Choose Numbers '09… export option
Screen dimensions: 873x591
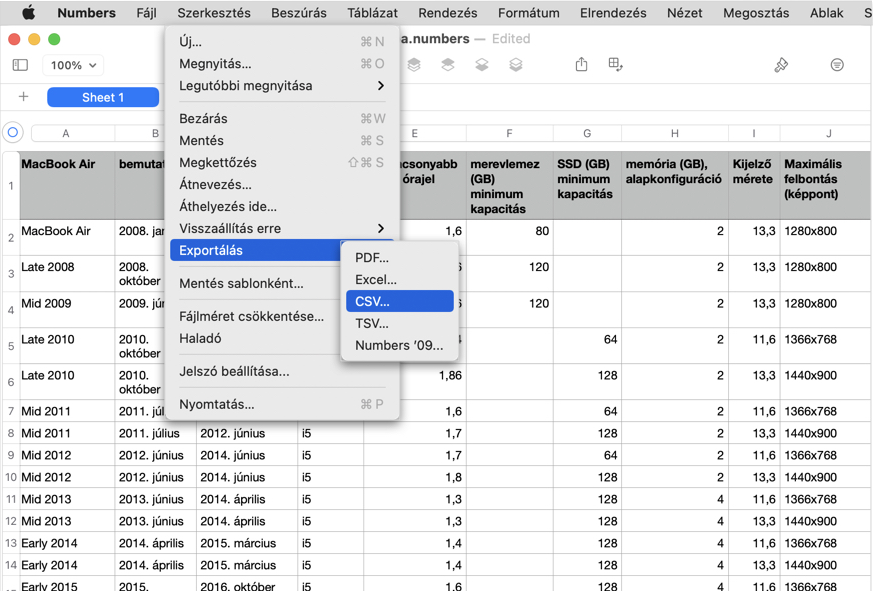click(400, 345)
